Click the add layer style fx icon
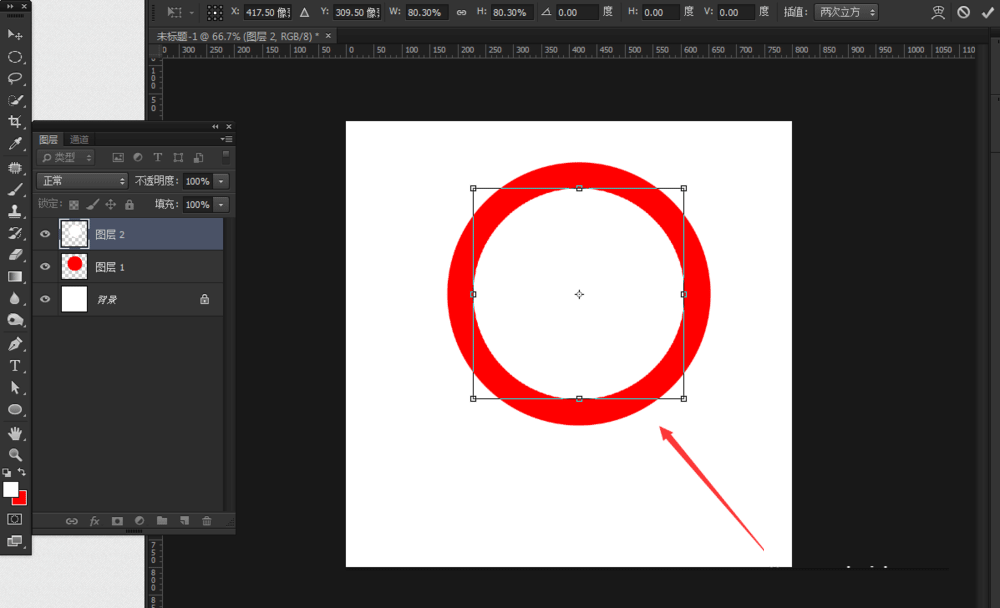Viewport: 1000px width, 608px height. (95, 521)
